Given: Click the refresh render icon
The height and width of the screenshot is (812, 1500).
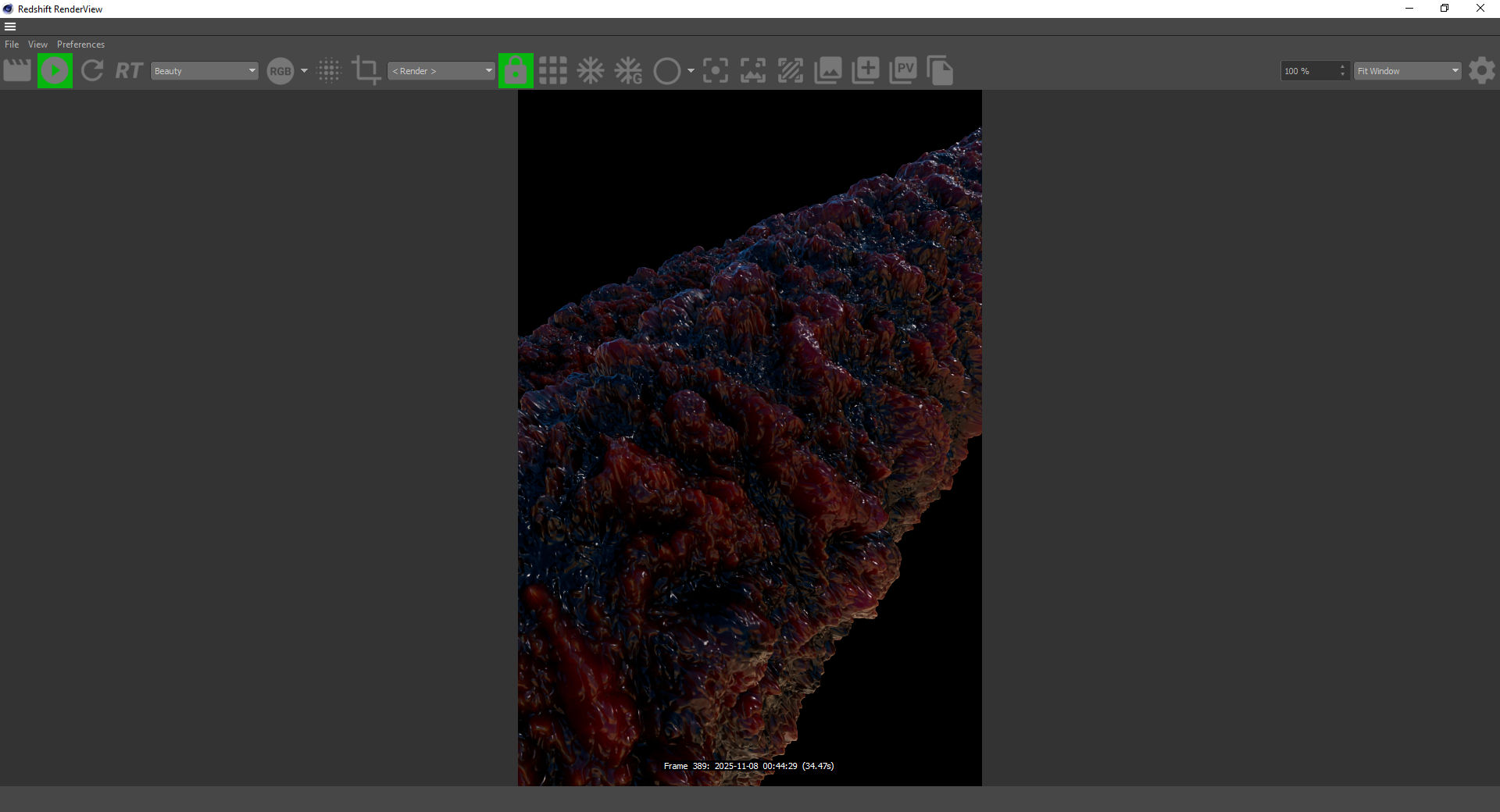Looking at the screenshot, I should pyautogui.click(x=92, y=71).
